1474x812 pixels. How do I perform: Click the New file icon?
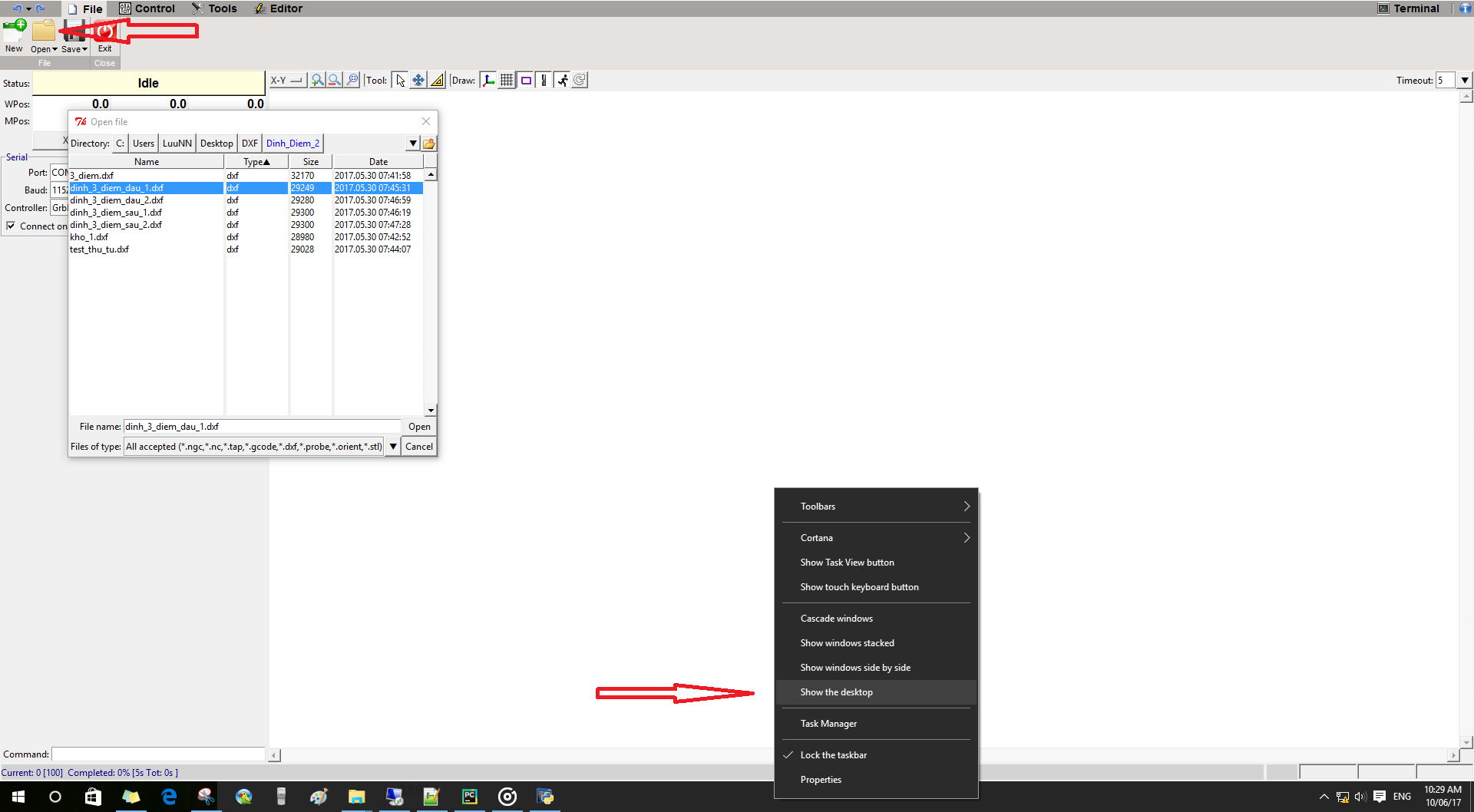pos(15,31)
